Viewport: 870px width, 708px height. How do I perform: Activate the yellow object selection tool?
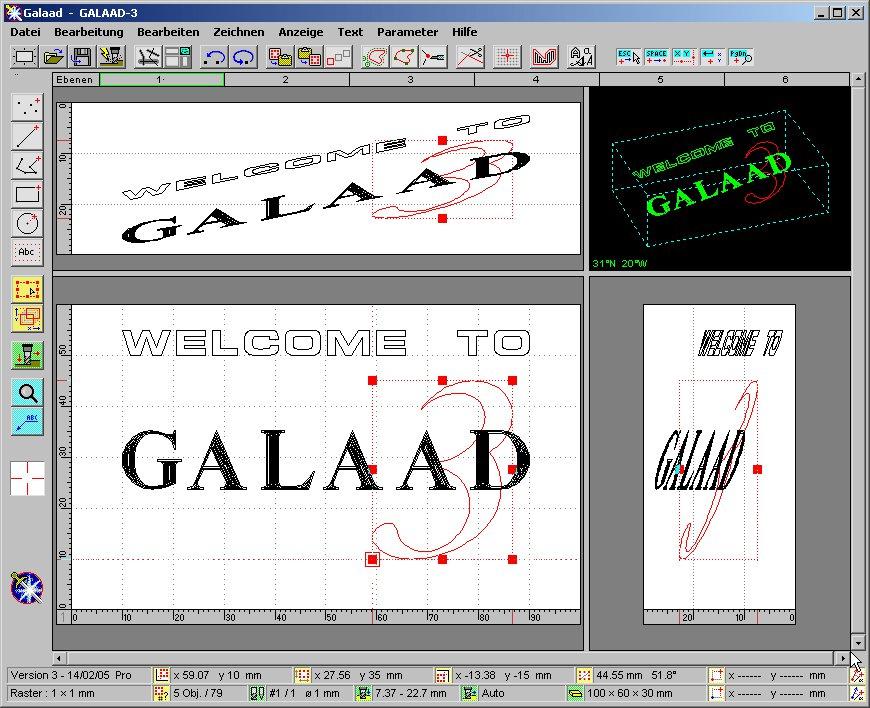point(27,290)
